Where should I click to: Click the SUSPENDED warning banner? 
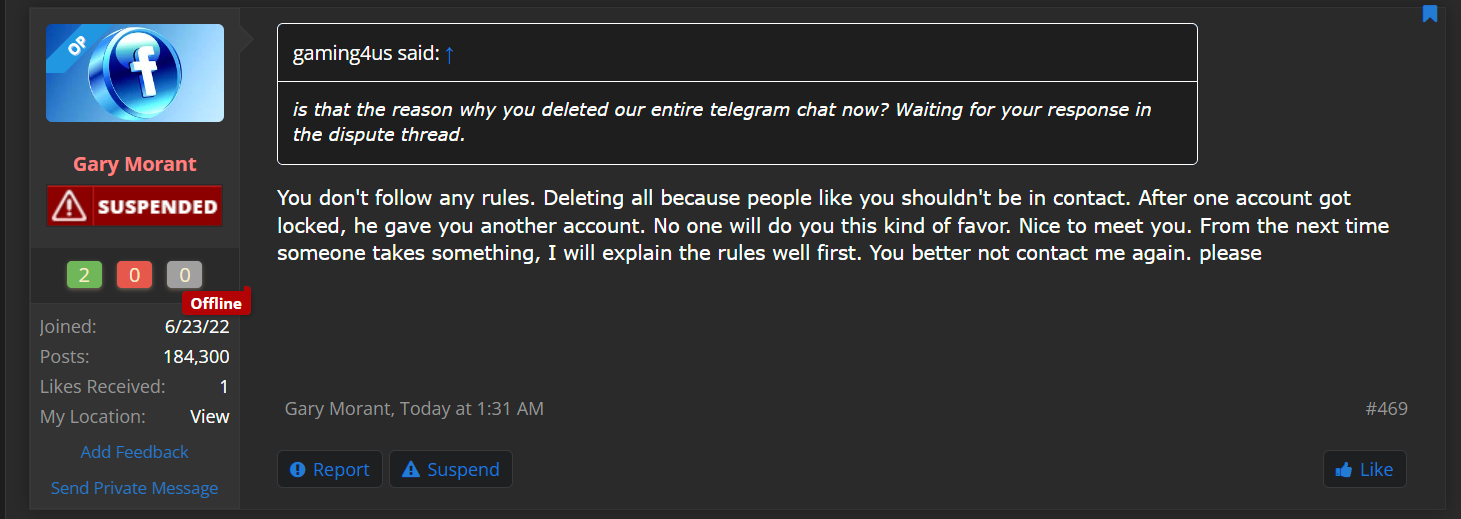tap(135, 206)
